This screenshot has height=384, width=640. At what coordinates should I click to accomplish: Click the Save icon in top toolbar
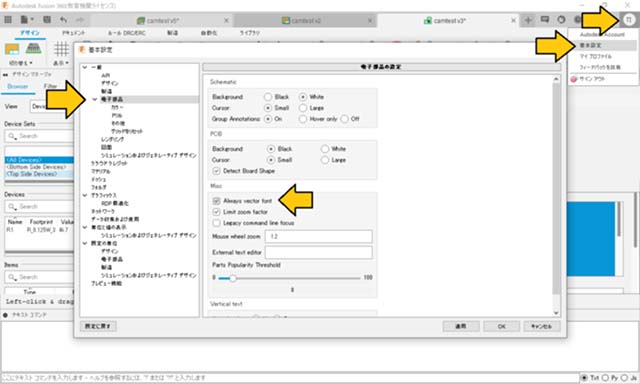tap(47, 19)
